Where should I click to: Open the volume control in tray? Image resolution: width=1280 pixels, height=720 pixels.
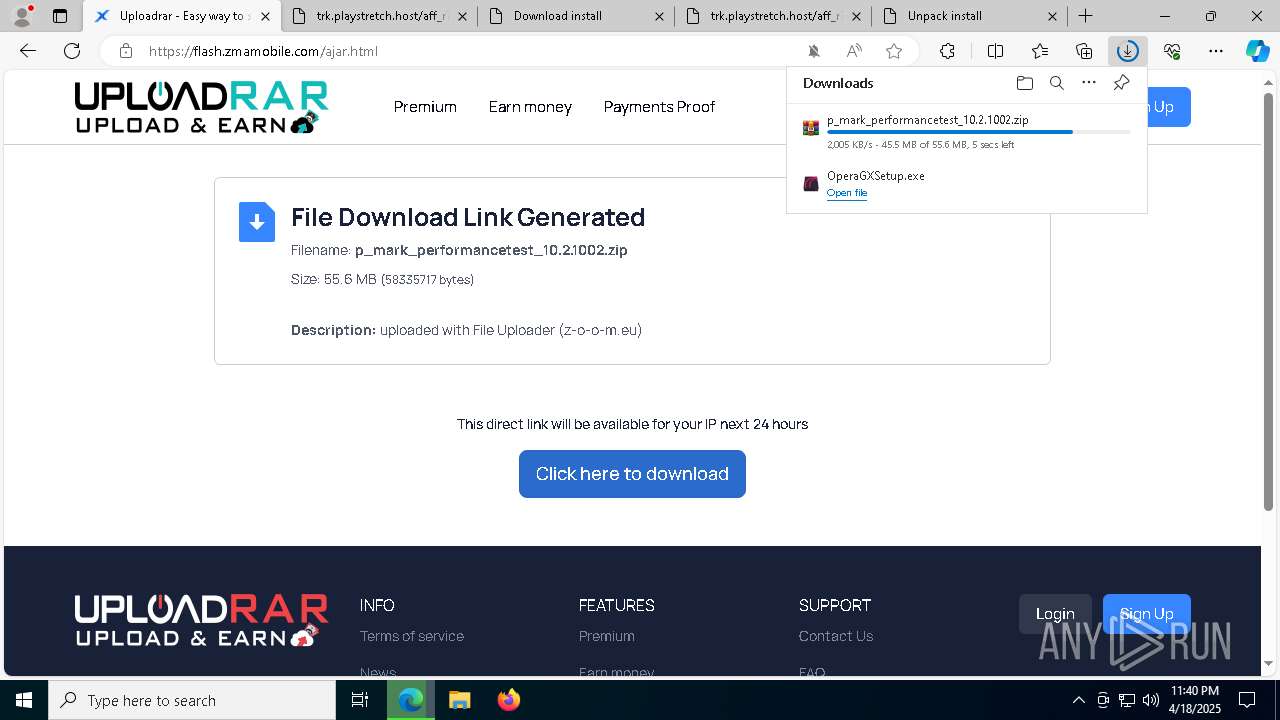[x=1151, y=700]
